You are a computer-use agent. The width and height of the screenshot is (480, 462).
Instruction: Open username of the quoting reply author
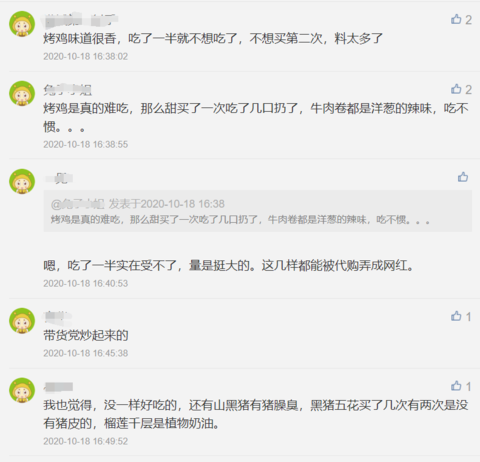58,178
